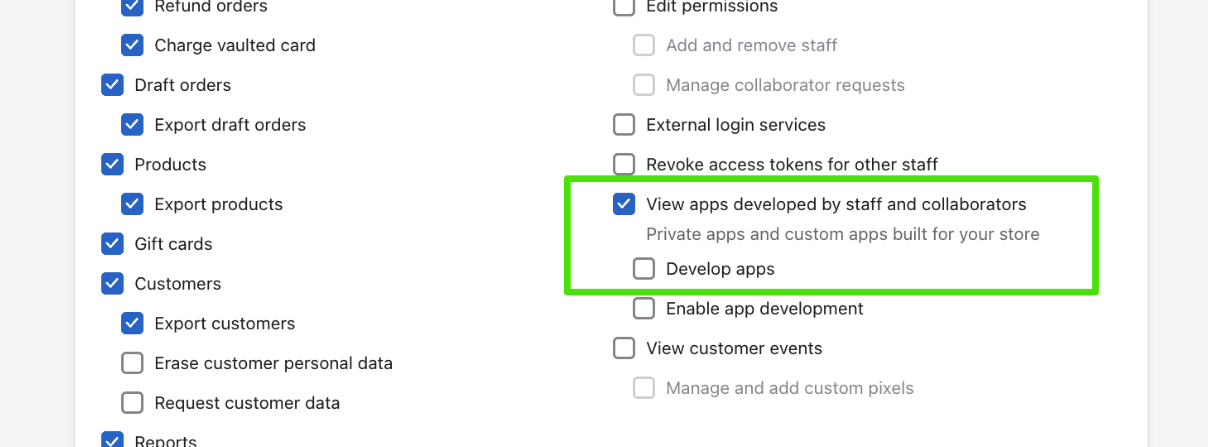Enable Erase customer personal data
This screenshot has height=447, width=1208.
(x=132, y=363)
